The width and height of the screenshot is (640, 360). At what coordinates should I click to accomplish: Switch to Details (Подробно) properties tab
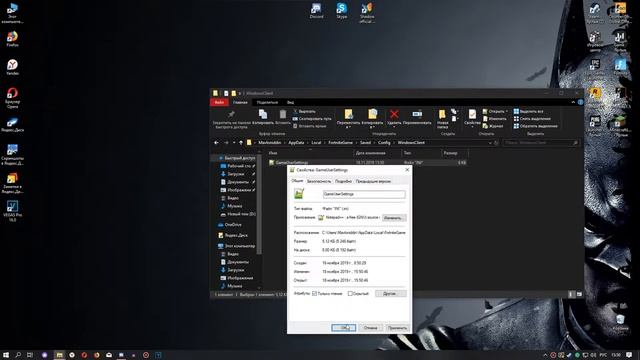[343, 181]
